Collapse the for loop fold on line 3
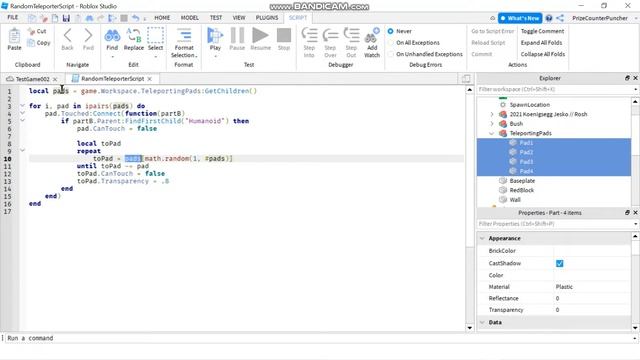 [22, 106]
